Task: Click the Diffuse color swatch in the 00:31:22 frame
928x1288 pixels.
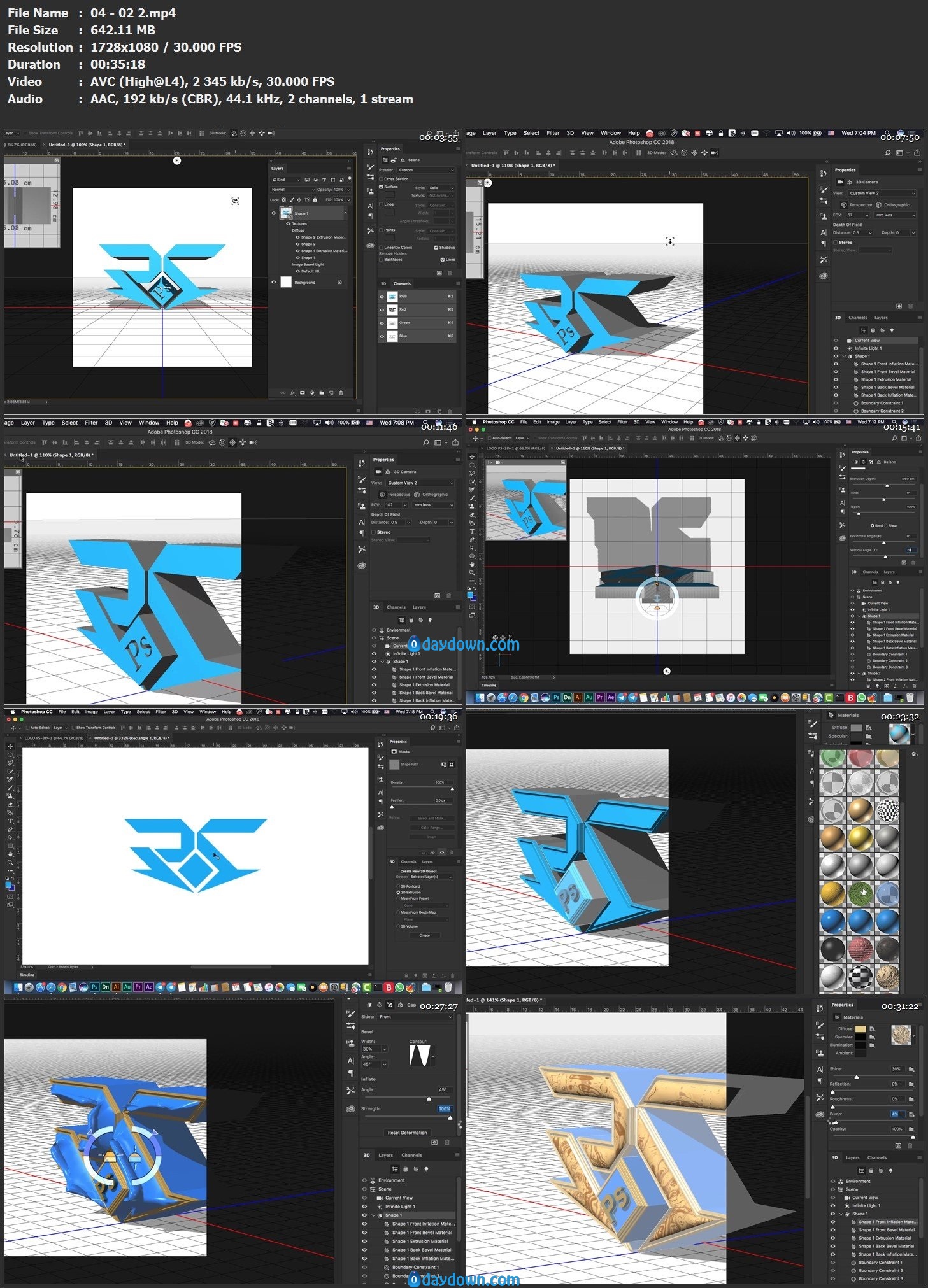Action: (x=860, y=1029)
